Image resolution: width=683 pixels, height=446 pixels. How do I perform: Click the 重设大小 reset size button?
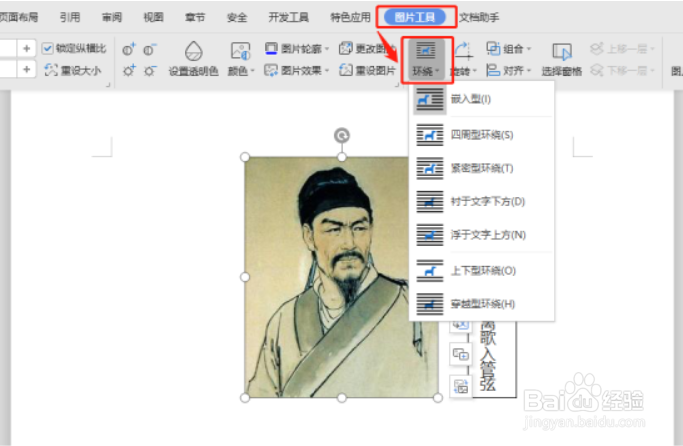point(73,70)
